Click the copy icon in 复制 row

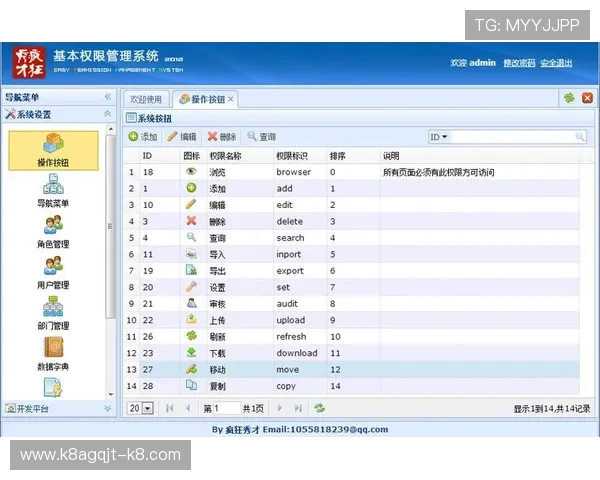click(x=191, y=385)
